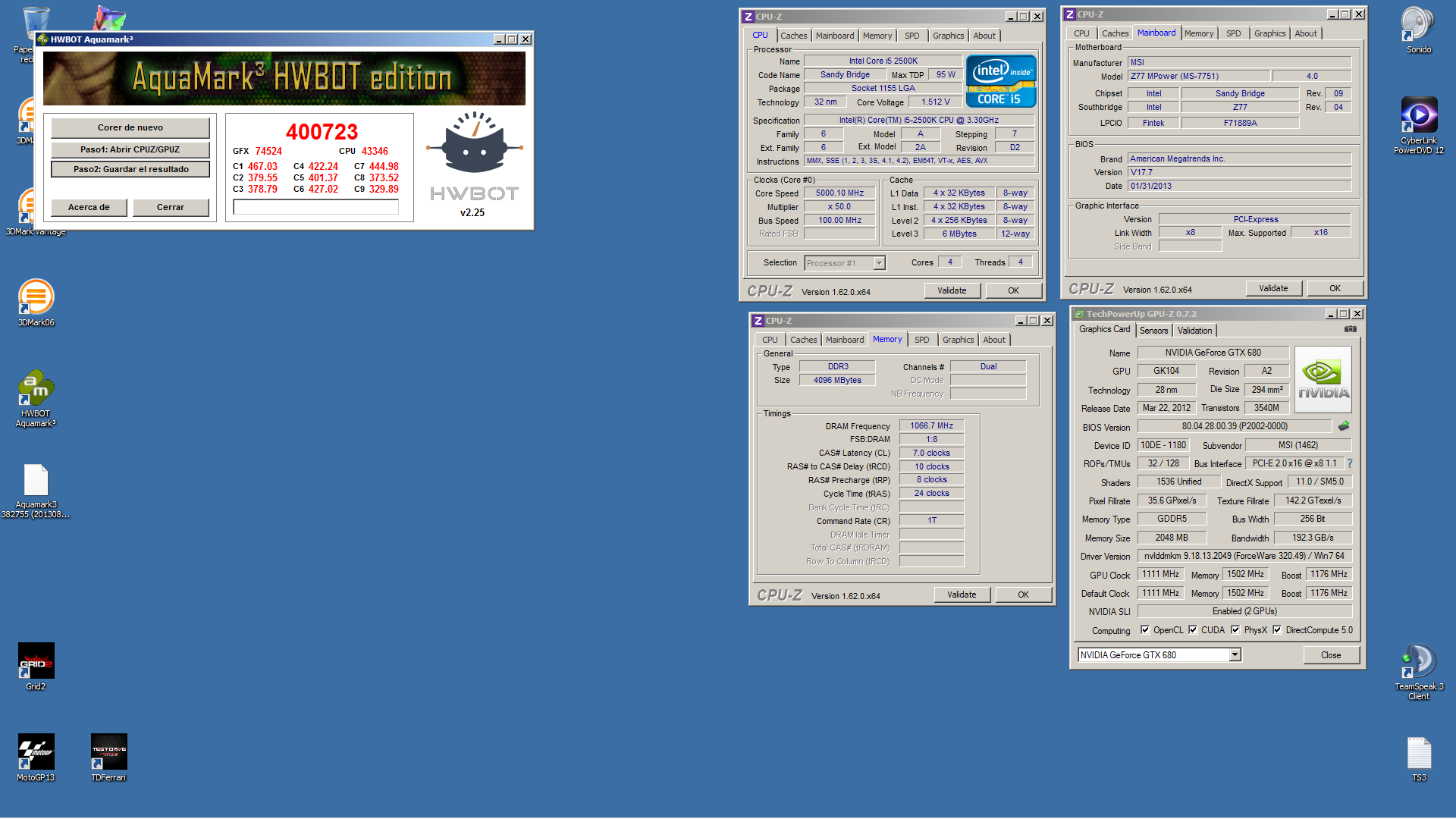Click the Close button in GPU-Z
Image resolution: width=1456 pixels, height=819 pixels.
click(1331, 655)
